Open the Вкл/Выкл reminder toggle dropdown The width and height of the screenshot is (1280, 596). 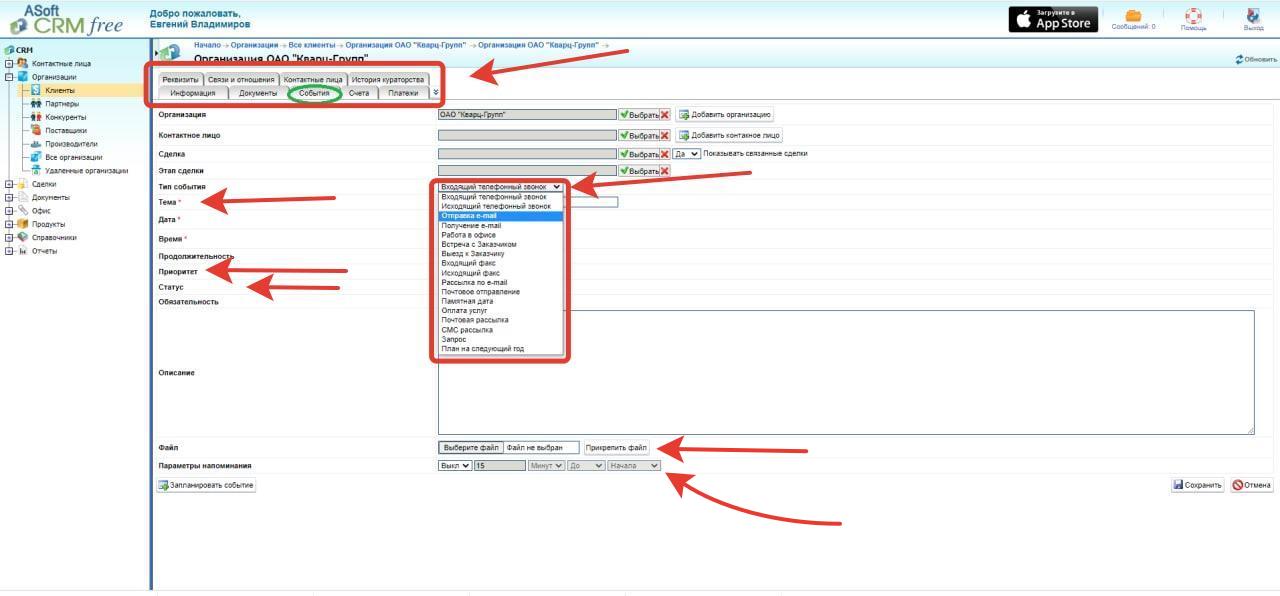point(455,466)
